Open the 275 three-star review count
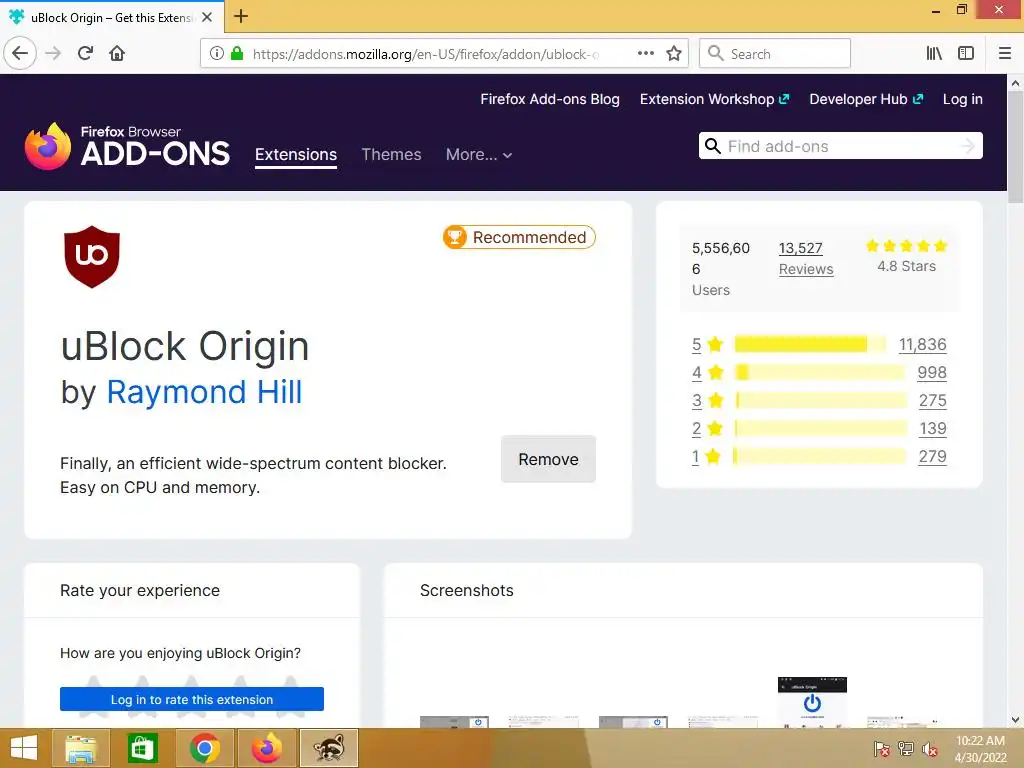Viewport: 1024px width, 768px height. click(x=933, y=400)
